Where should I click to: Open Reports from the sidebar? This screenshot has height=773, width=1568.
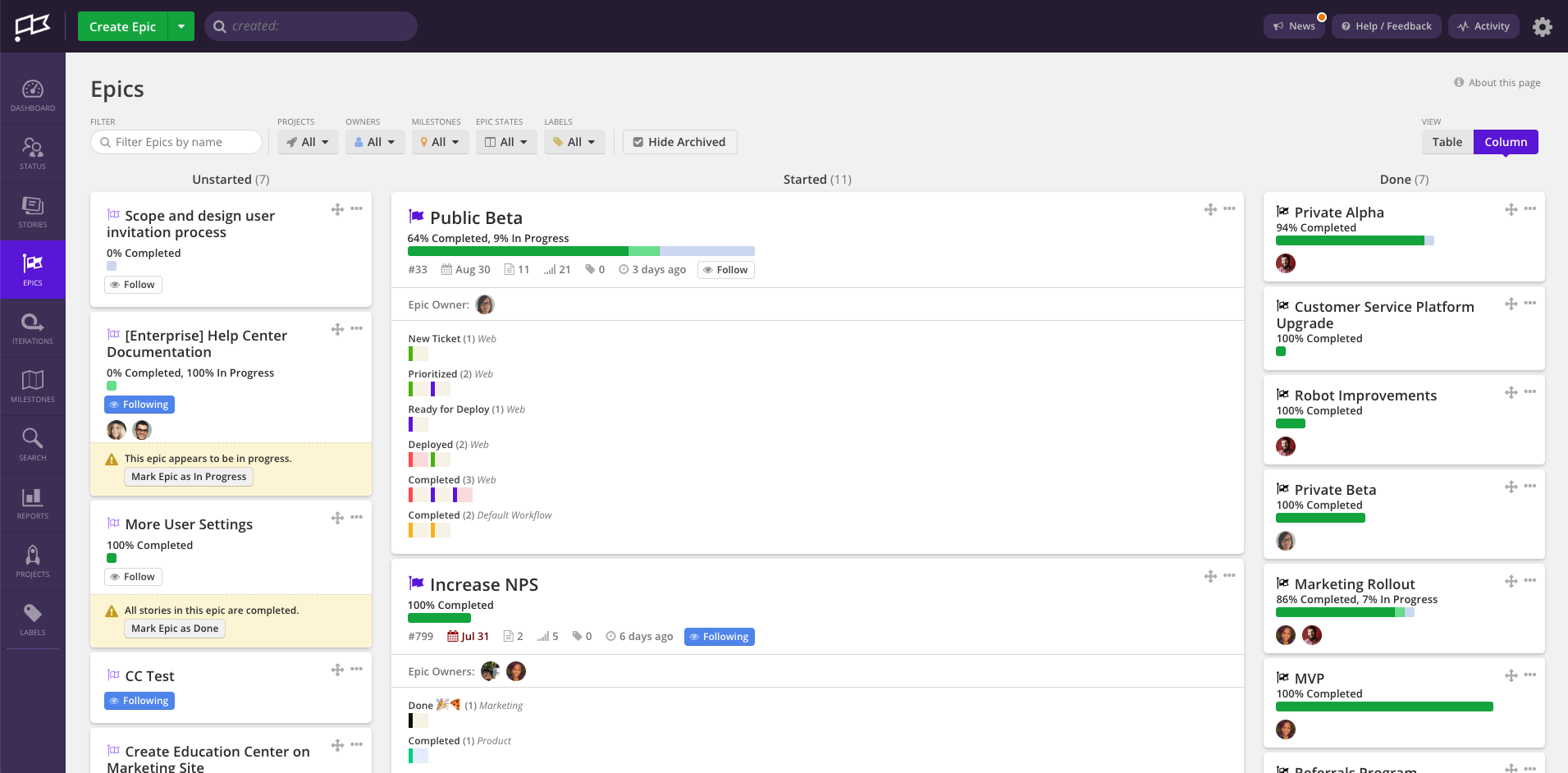point(33,503)
